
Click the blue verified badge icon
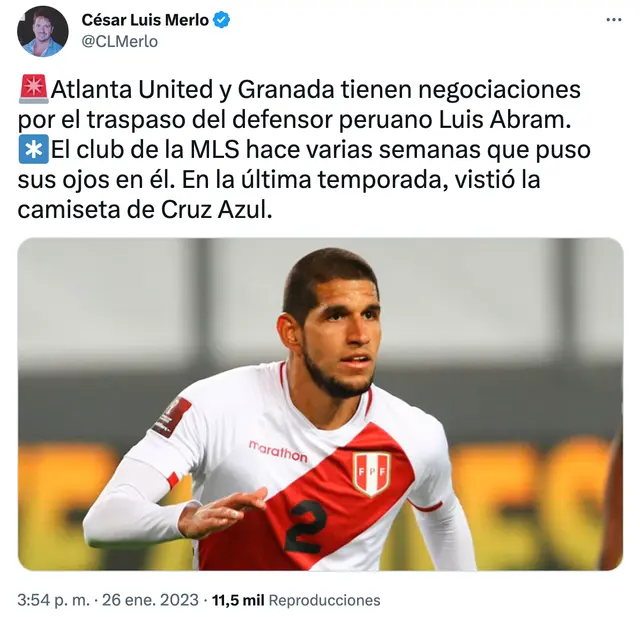click(222, 20)
